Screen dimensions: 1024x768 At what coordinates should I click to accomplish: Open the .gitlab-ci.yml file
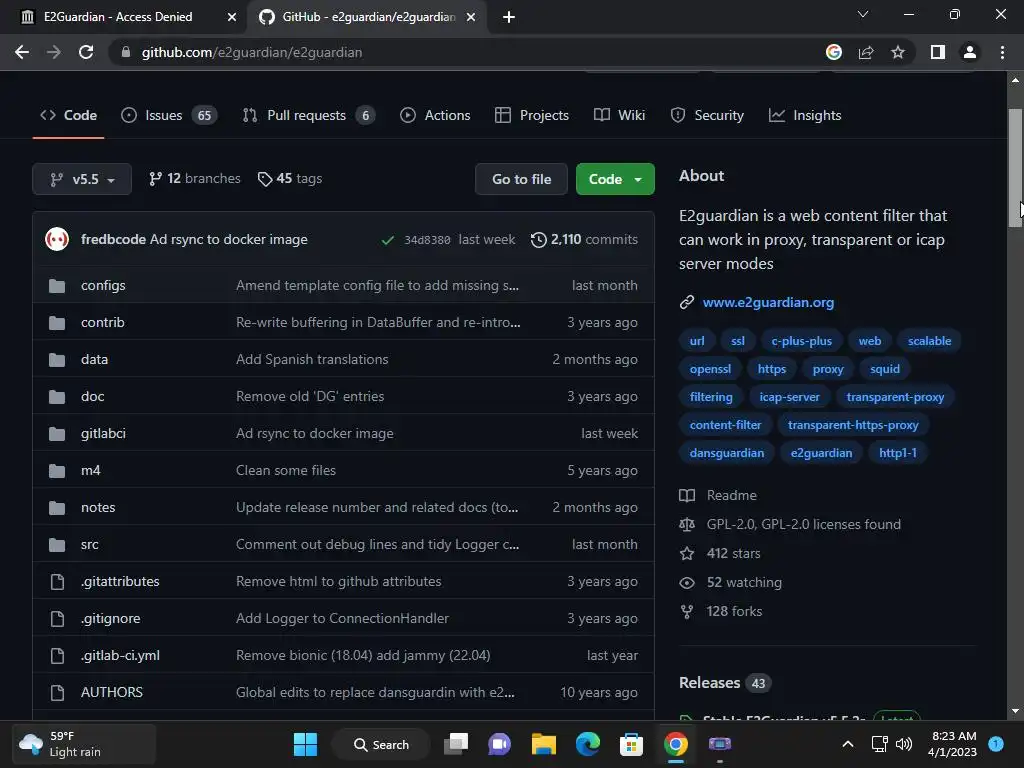(120, 656)
